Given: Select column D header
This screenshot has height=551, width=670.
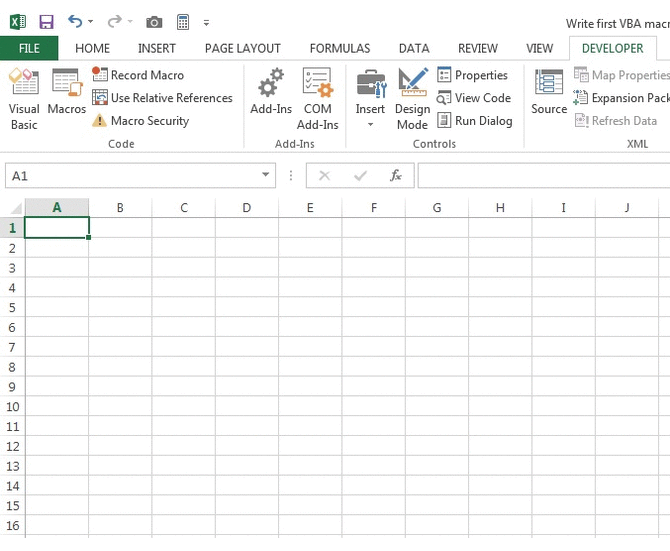Looking at the screenshot, I should (x=247, y=208).
